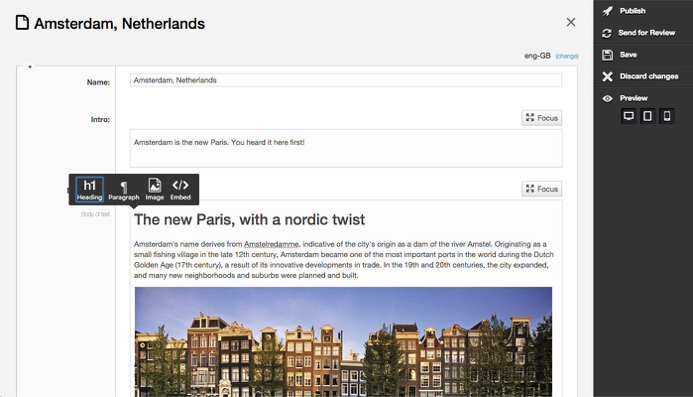Click in the Intro text area
Viewport: 693px width, 397px height.
pyautogui.click(x=346, y=149)
